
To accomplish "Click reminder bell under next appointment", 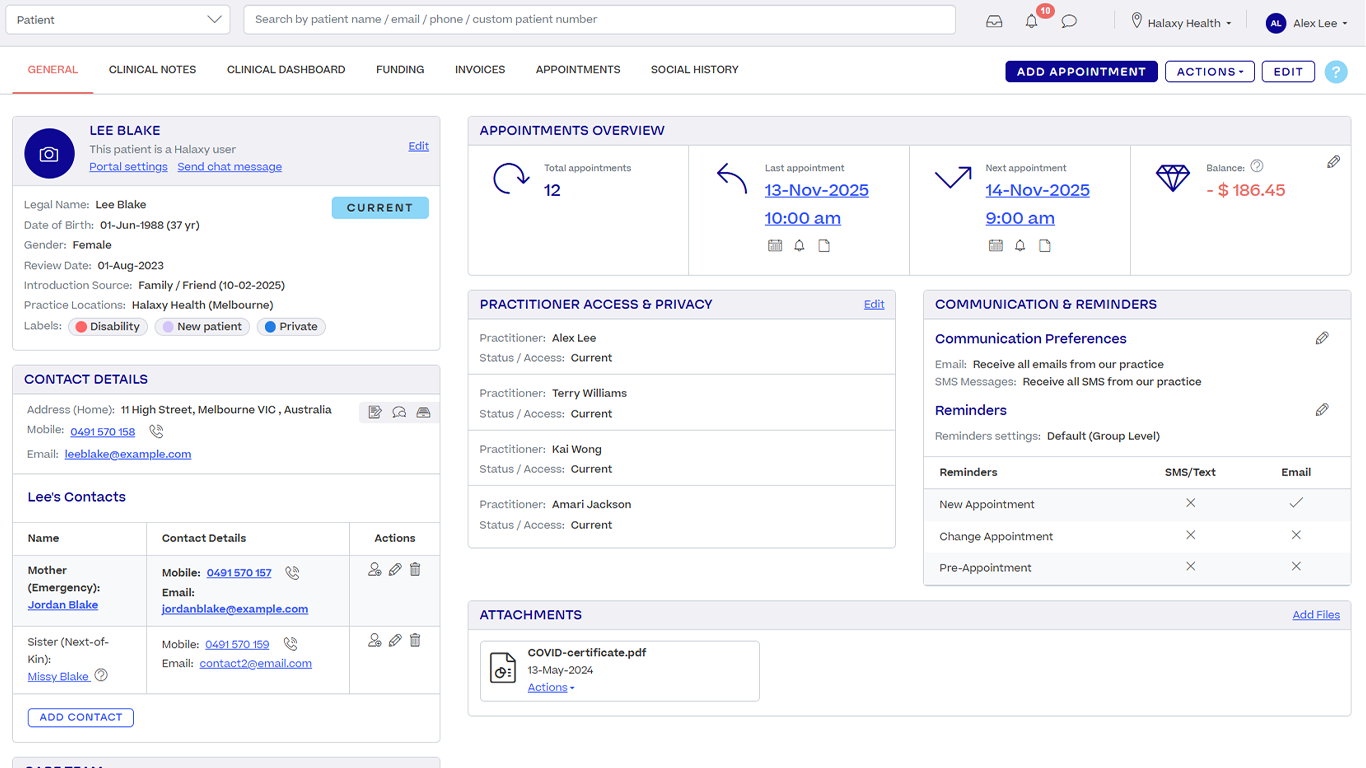I will click(1020, 246).
